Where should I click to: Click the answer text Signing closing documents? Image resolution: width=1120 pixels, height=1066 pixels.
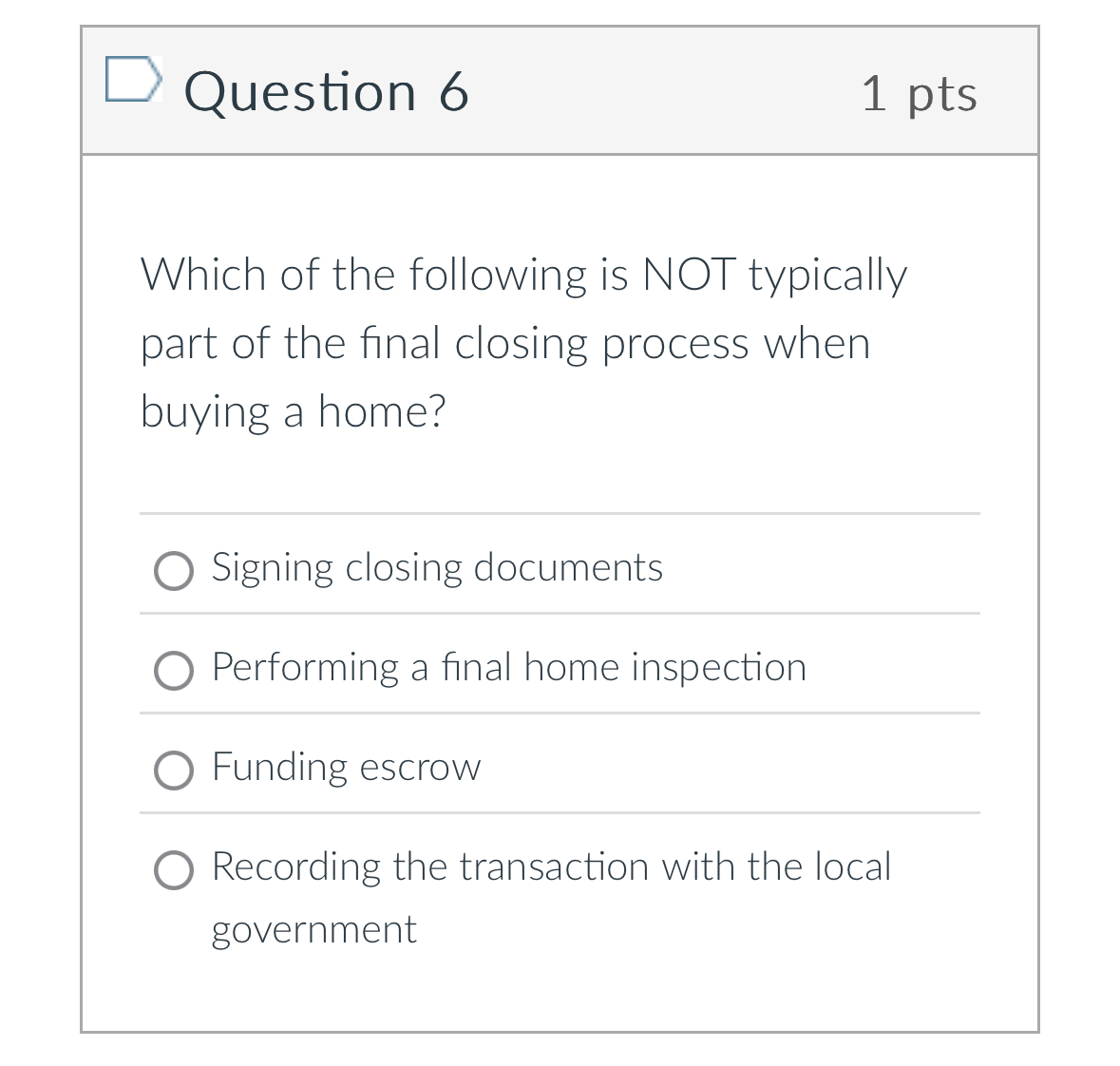point(437,567)
